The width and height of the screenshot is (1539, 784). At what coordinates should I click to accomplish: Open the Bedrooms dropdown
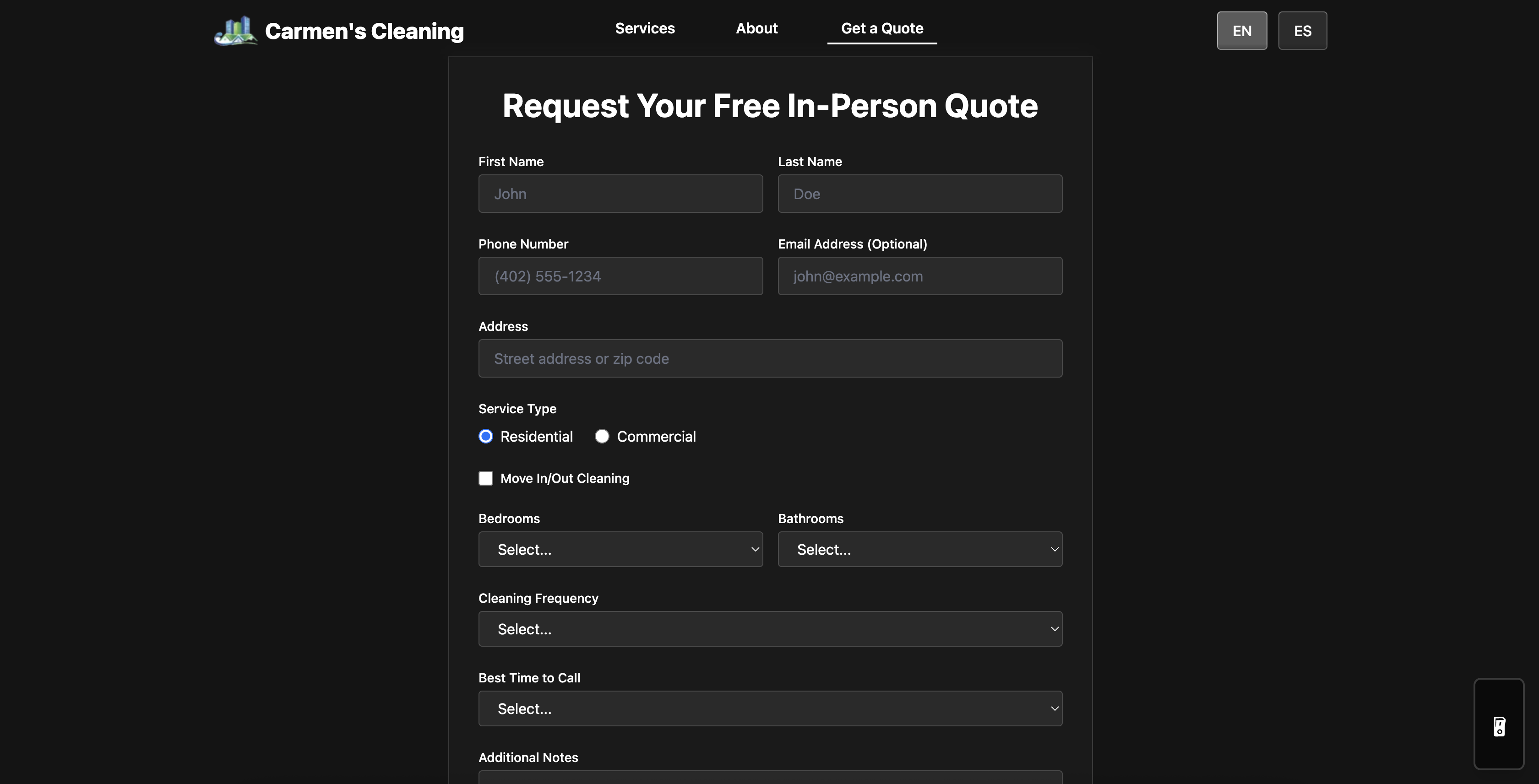click(x=620, y=549)
